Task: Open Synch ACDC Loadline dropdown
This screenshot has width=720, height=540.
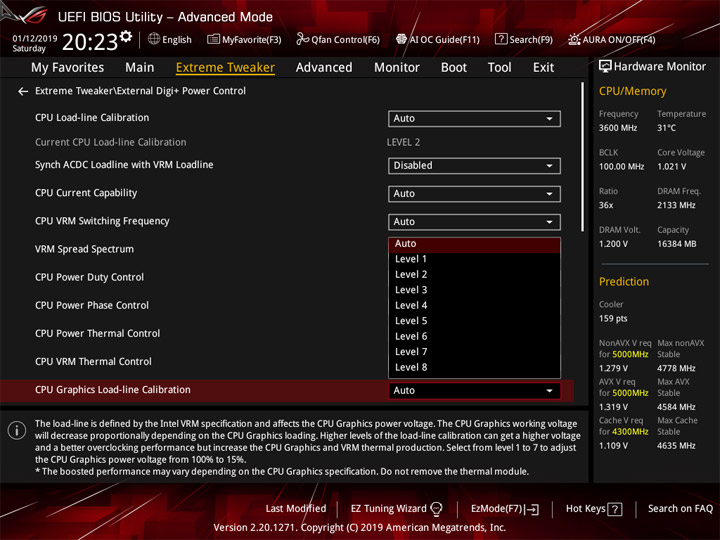Action: pos(474,166)
